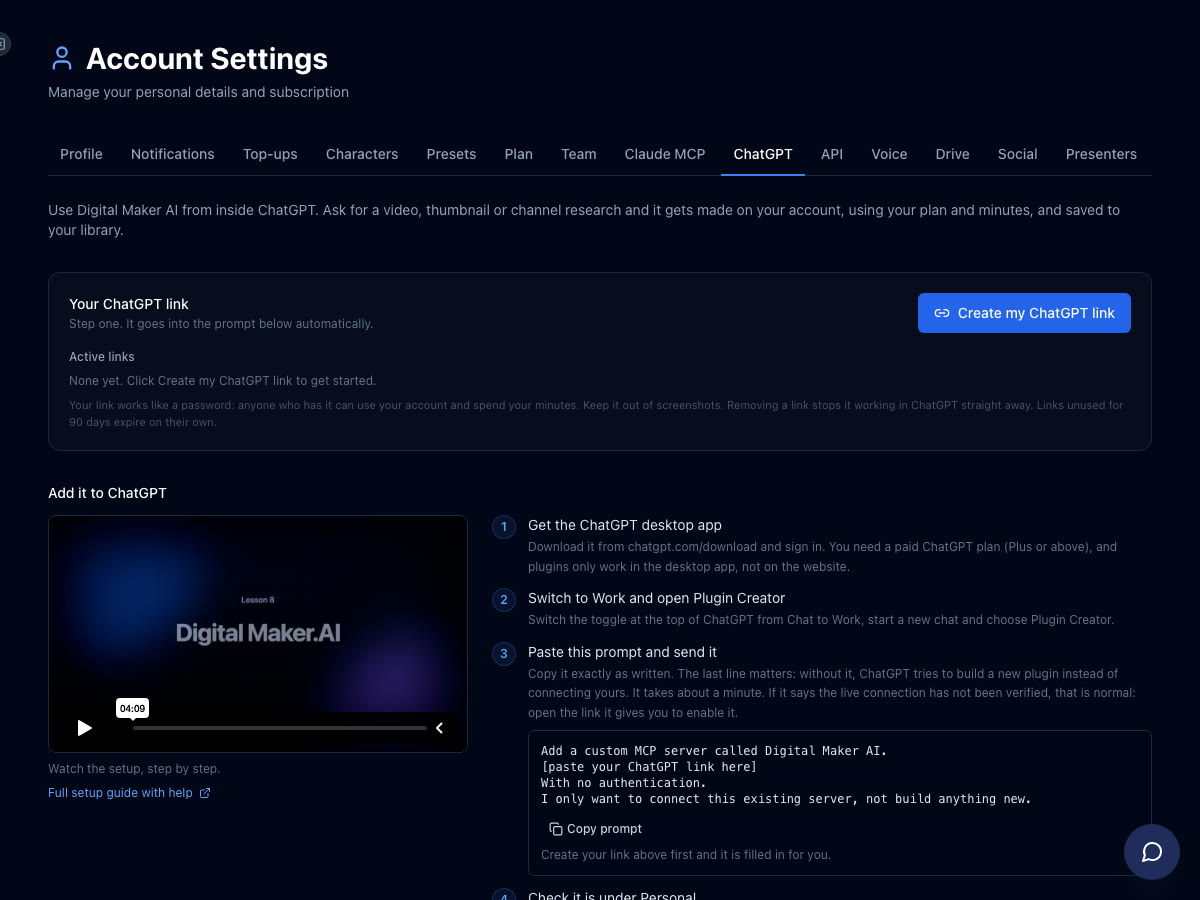Switch to the Social tab

pyautogui.click(x=1018, y=154)
